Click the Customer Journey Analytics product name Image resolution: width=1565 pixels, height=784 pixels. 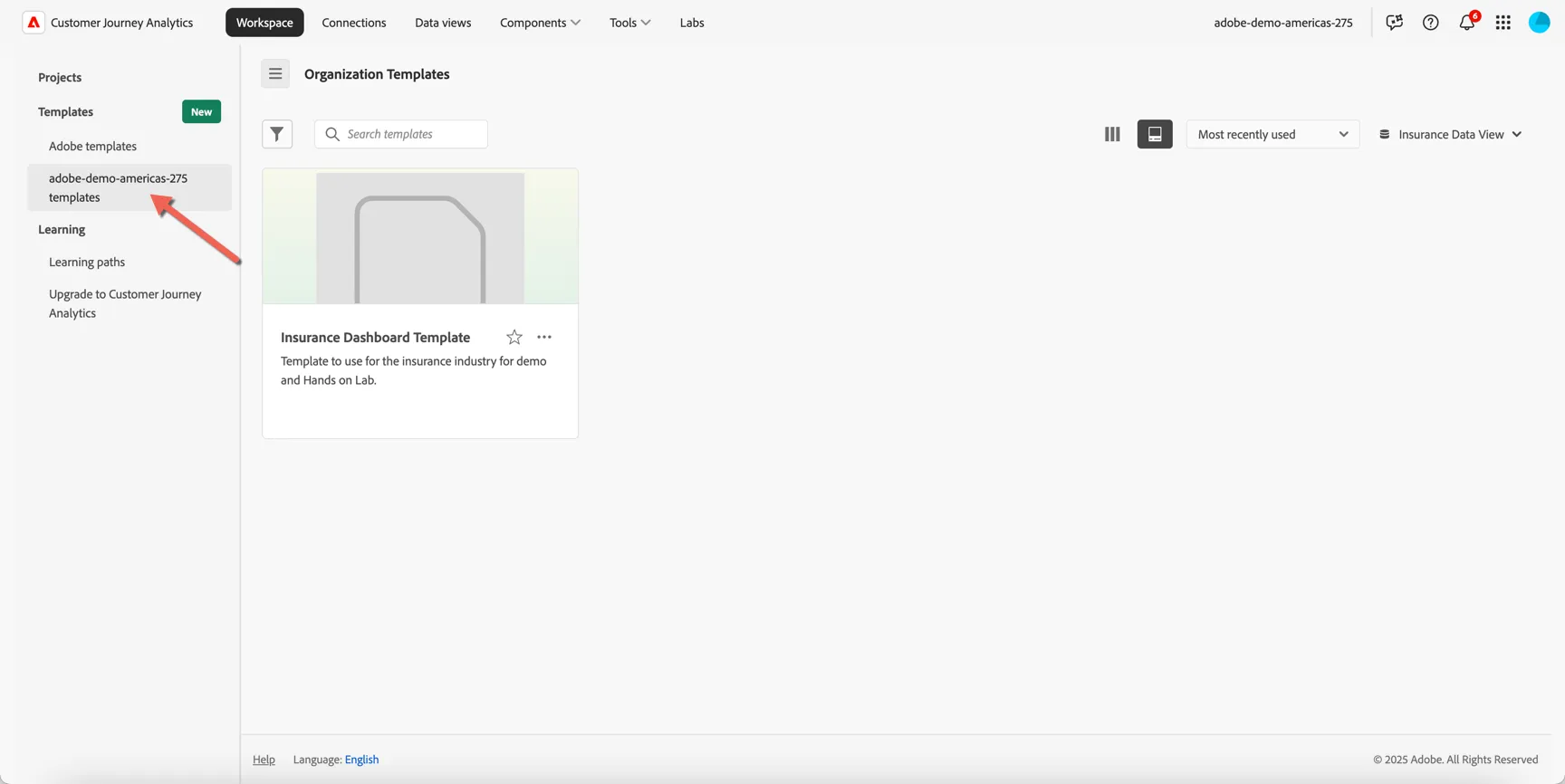[122, 23]
